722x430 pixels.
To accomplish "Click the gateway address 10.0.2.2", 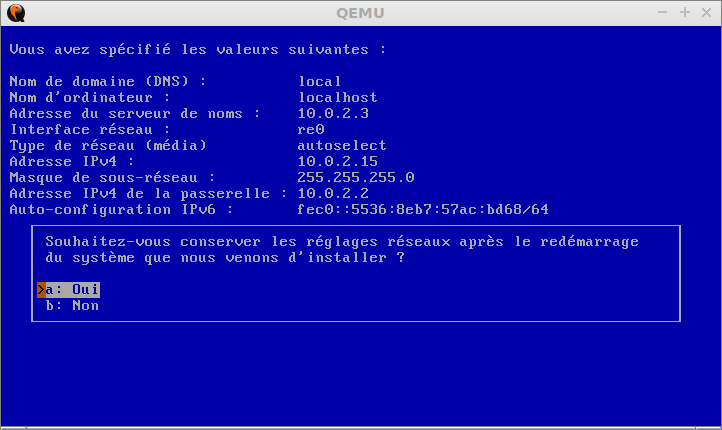I will 333,193.
